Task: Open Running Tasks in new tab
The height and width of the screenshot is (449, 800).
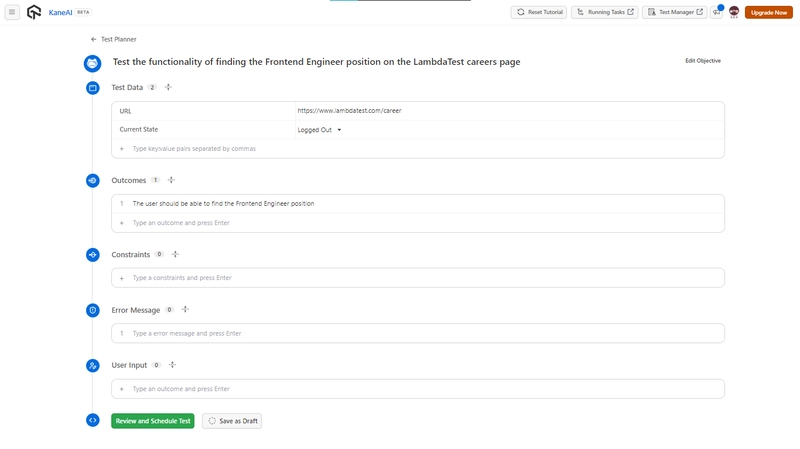Action: click(x=605, y=12)
